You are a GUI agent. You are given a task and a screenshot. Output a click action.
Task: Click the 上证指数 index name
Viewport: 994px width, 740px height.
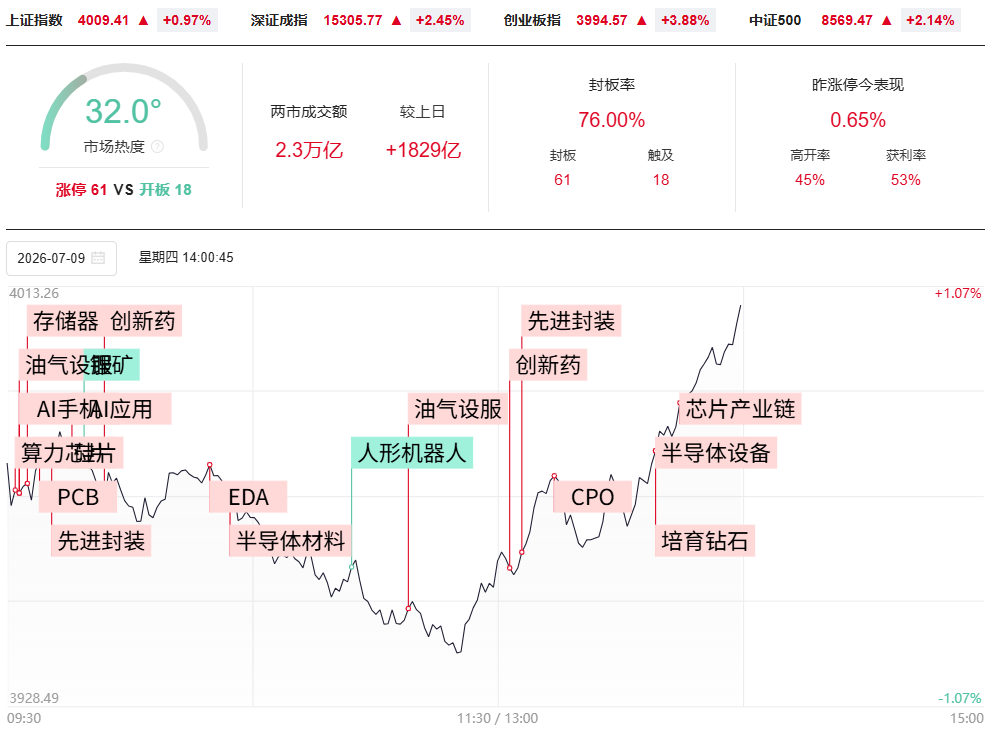click(x=35, y=20)
